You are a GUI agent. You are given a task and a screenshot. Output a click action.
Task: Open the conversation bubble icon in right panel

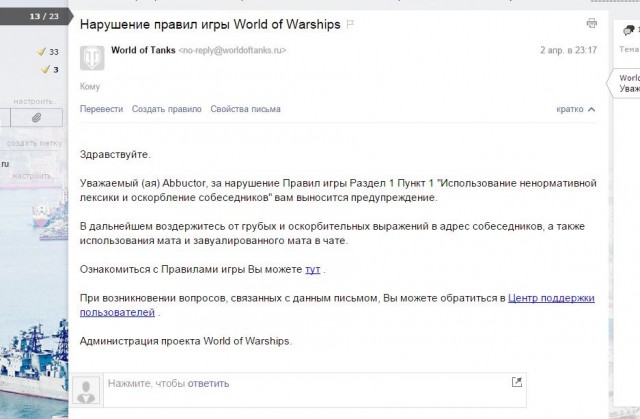[629, 30]
